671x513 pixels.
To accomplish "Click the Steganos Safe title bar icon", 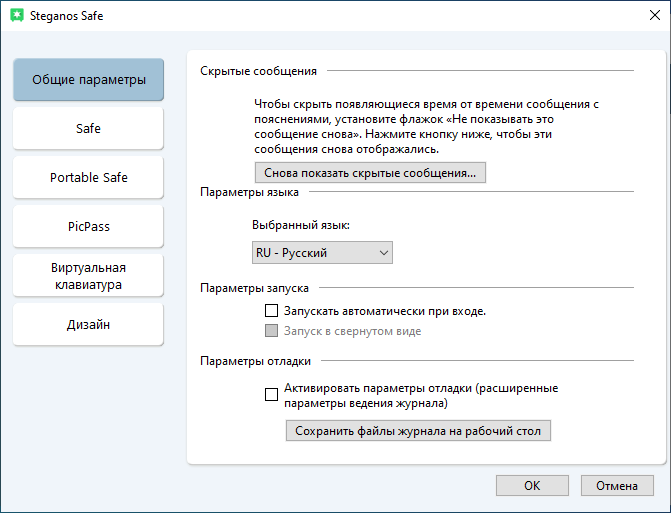I will (x=16, y=17).
